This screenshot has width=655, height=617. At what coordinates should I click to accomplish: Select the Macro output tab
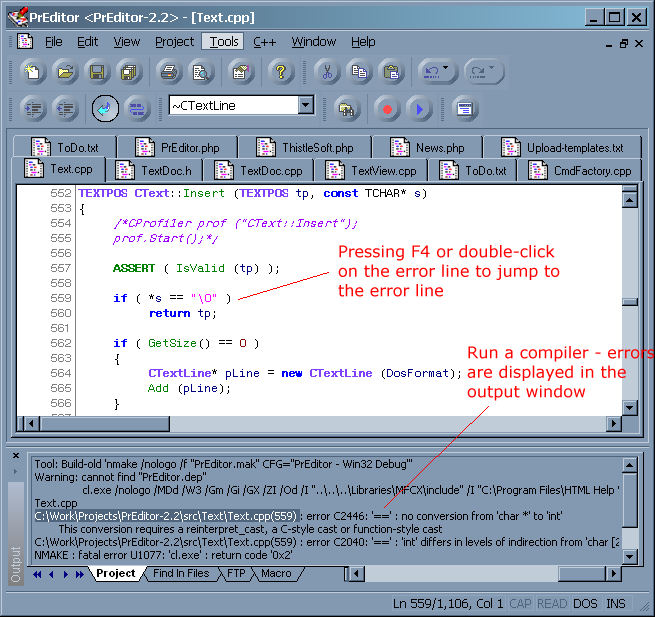pos(276,573)
